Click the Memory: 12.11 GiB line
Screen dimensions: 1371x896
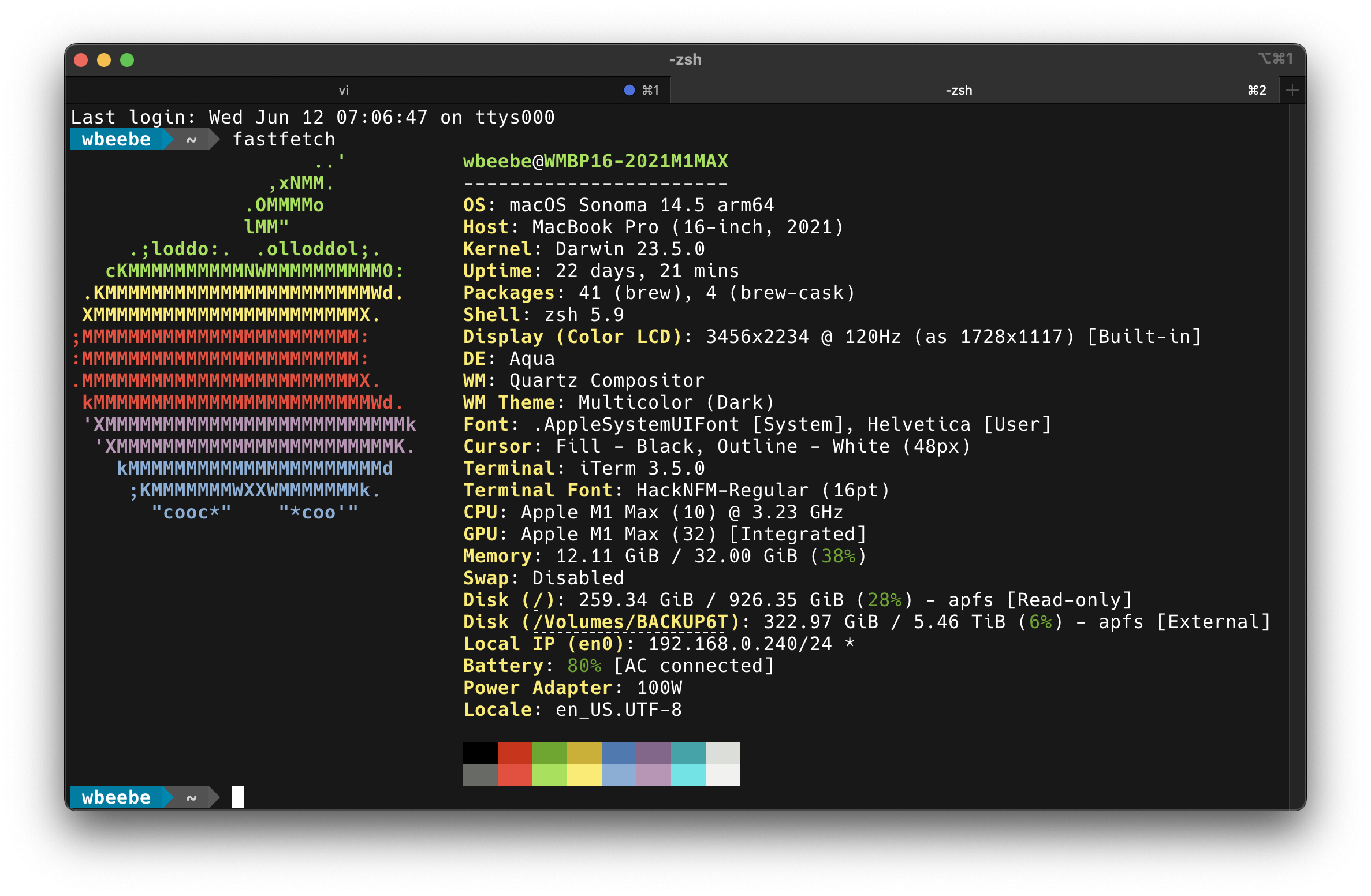(x=665, y=556)
